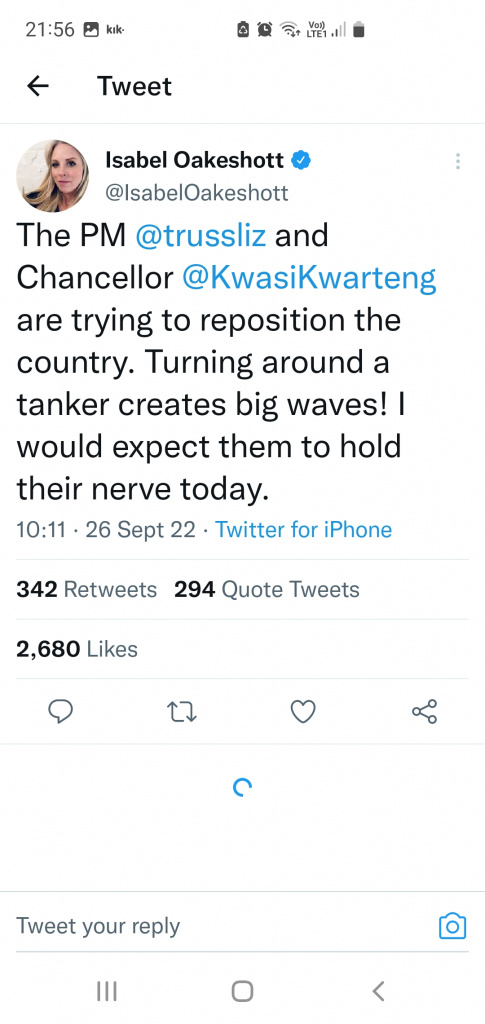Viewport: 485px width, 1024px height.
Task: Open the @KwasiKwarteng mention link
Action: point(309,278)
